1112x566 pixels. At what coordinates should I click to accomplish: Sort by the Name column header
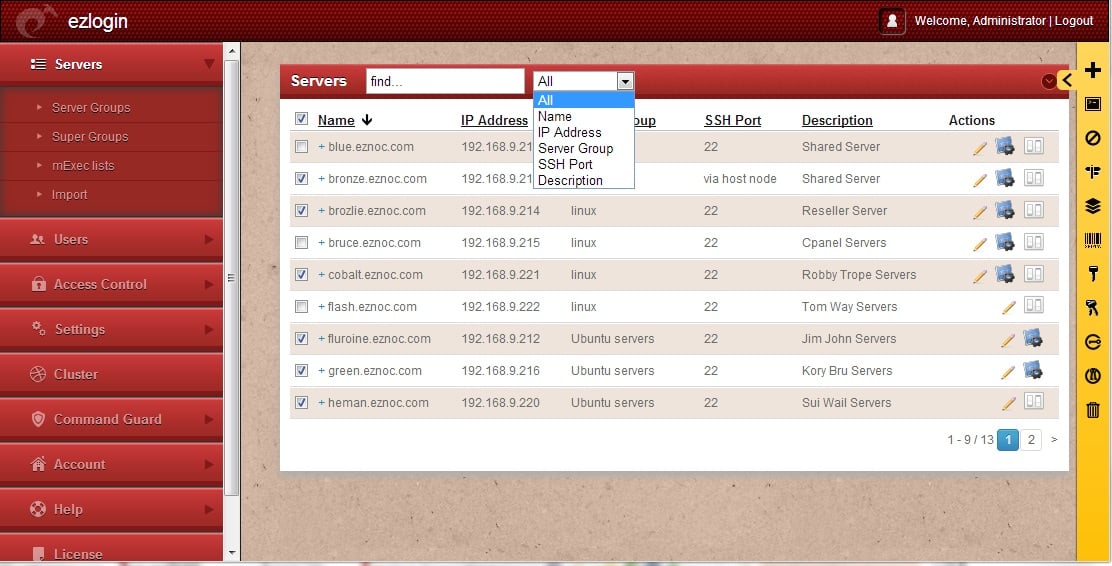point(336,120)
